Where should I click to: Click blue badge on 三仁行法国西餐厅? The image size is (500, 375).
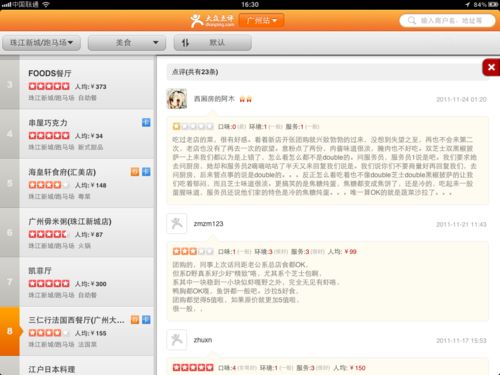click(146, 320)
